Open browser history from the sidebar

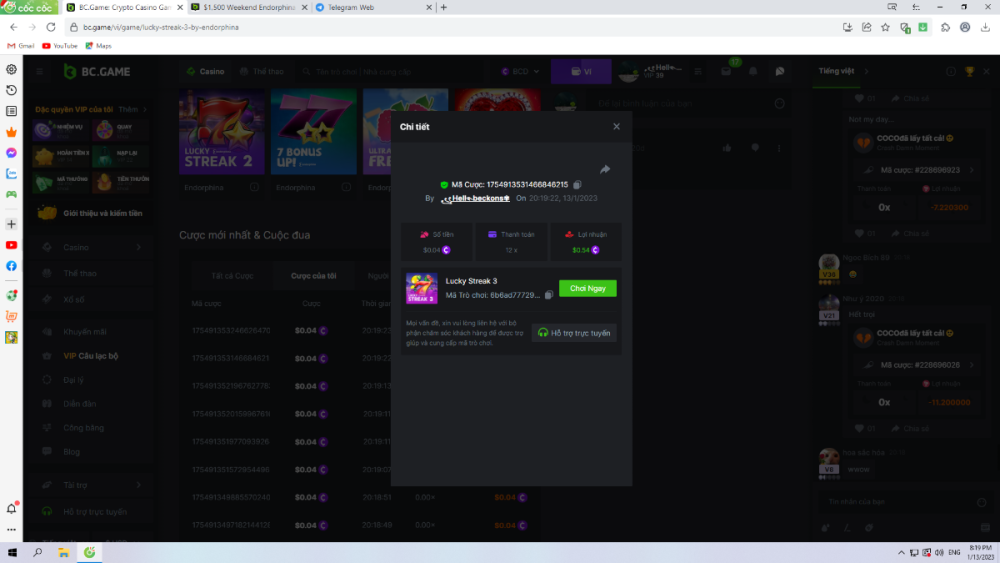pos(11,90)
